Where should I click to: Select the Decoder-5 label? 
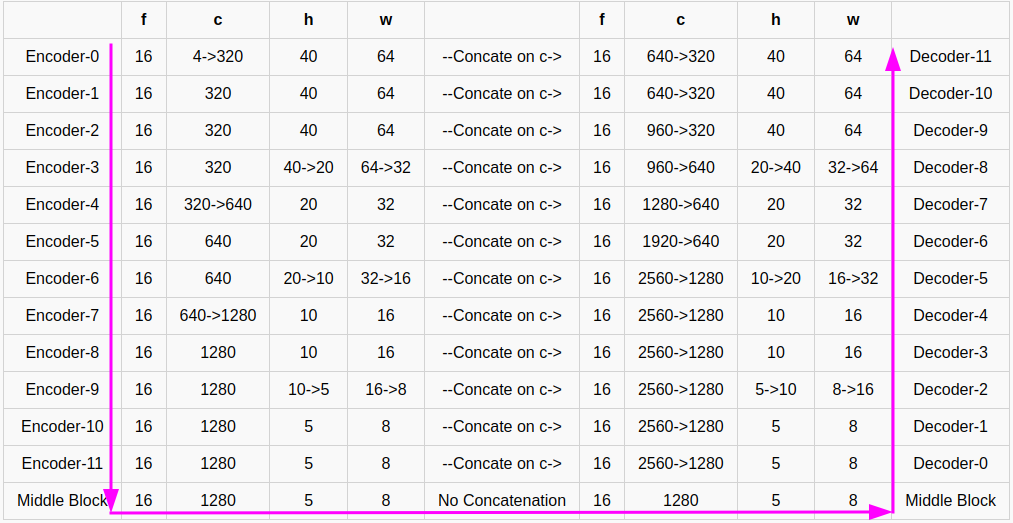coord(950,279)
